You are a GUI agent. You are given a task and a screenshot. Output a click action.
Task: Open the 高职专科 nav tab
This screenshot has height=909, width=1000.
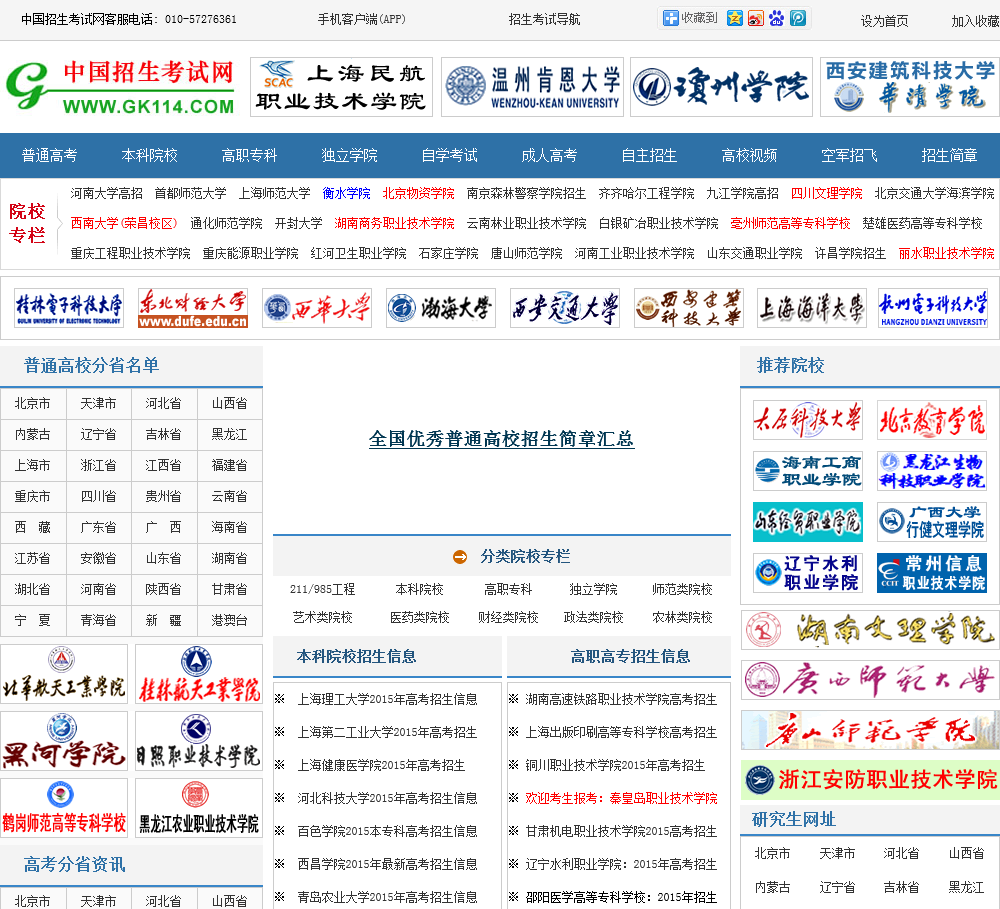pos(249,156)
